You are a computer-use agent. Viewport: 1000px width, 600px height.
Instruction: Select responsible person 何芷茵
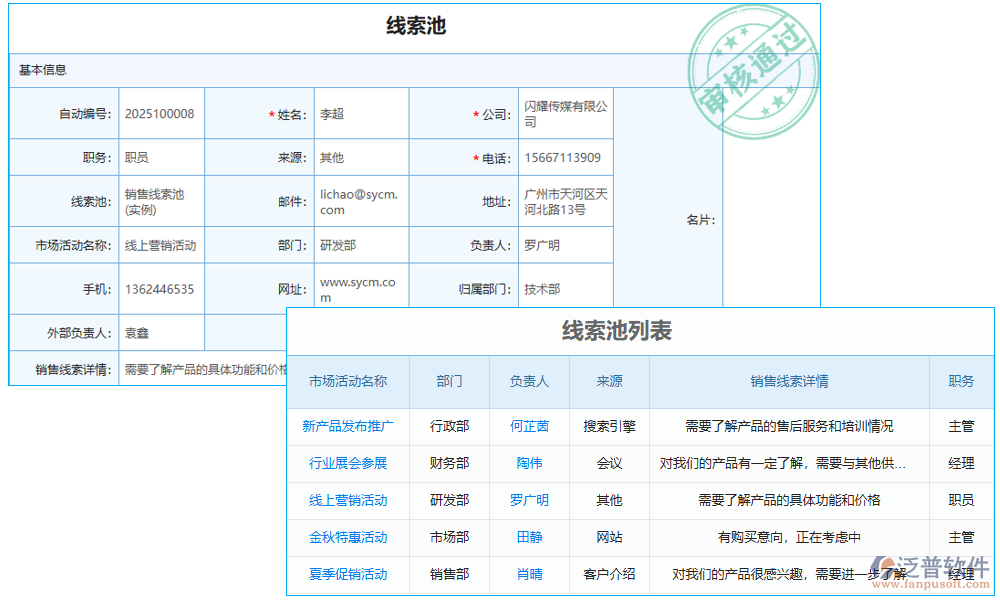[x=530, y=427]
